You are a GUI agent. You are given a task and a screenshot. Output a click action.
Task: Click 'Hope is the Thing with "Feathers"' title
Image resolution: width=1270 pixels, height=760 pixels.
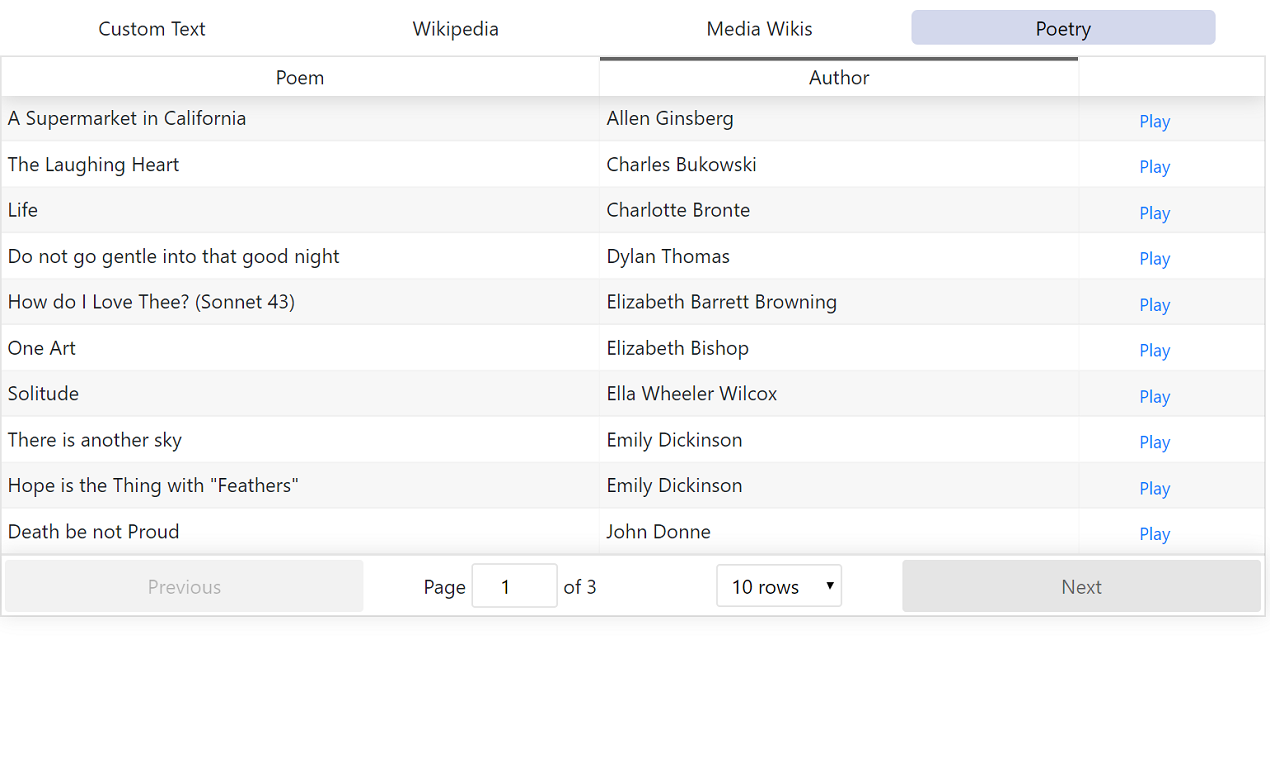(x=153, y=485)
